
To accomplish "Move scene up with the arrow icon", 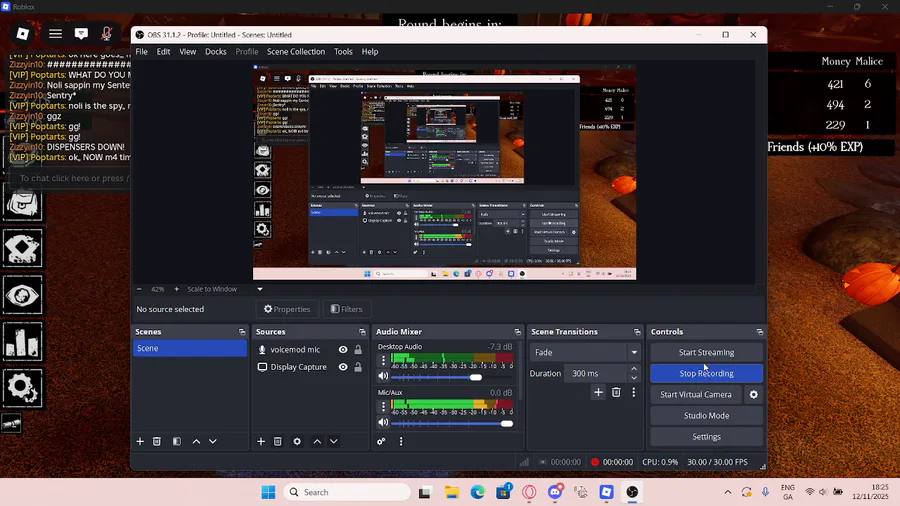I will pos(196,441).
